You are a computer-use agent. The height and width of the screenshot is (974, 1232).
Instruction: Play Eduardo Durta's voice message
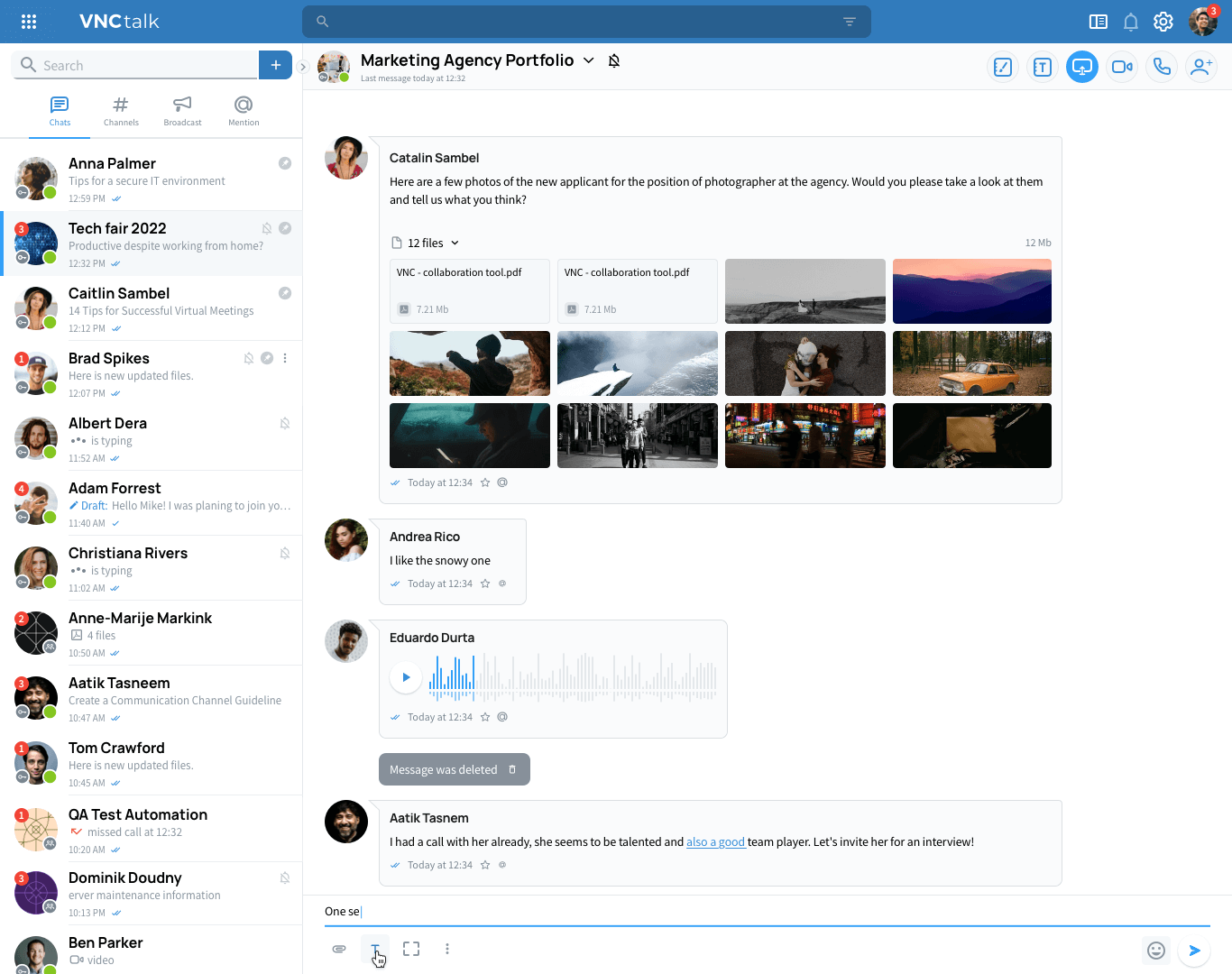click(406, 677)
